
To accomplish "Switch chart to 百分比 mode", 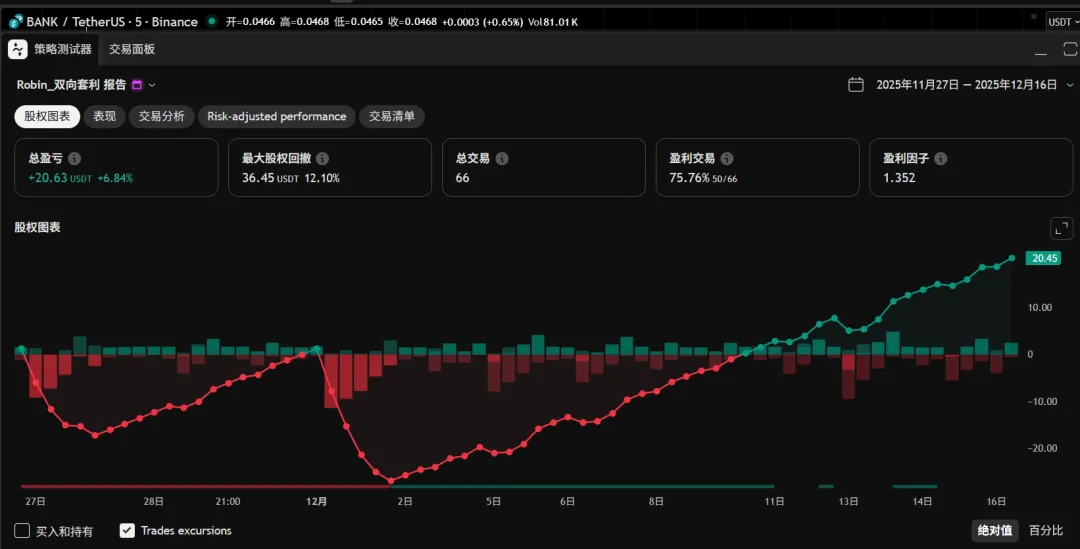I will pos(1046,531).
